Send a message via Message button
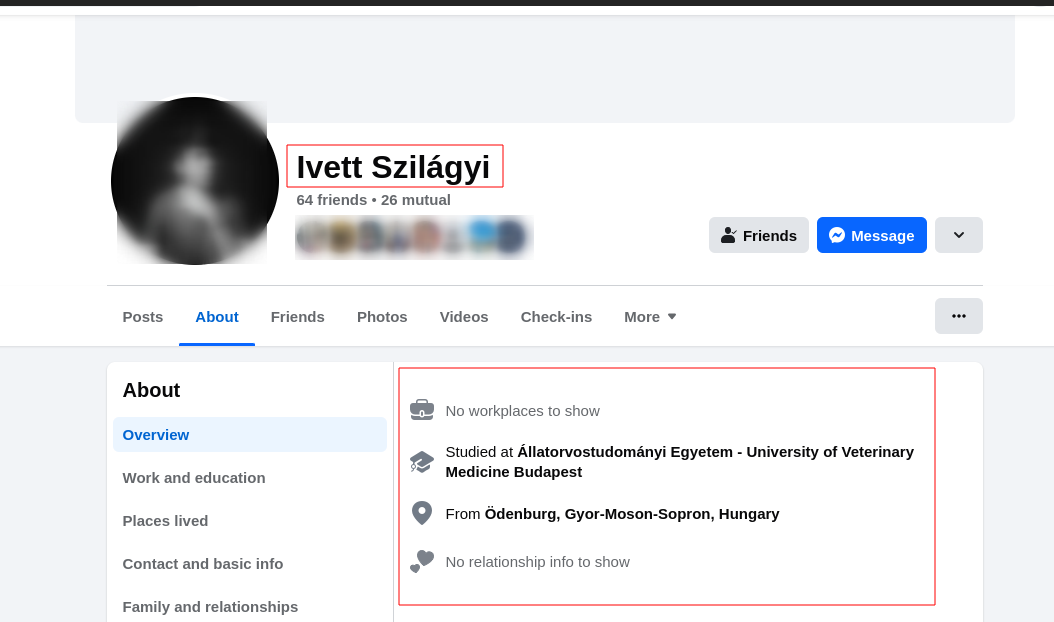1054x622 pixels. [871, 235]
